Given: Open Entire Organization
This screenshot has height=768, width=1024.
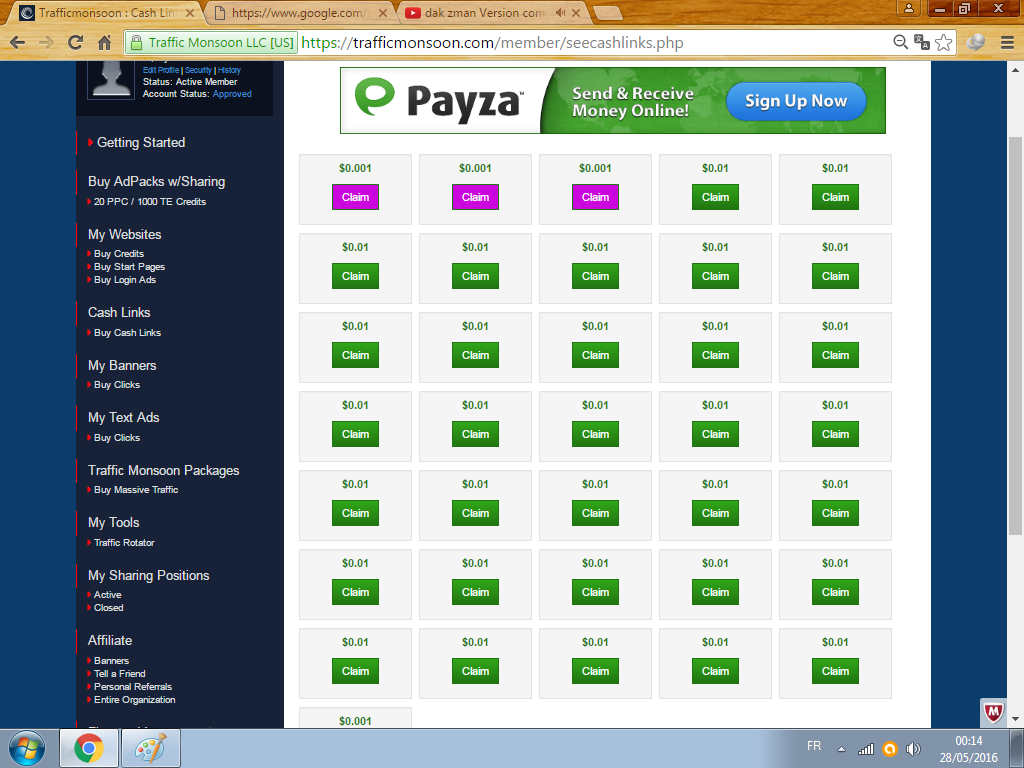Looking at the screenshot, I should click(135, 699).
